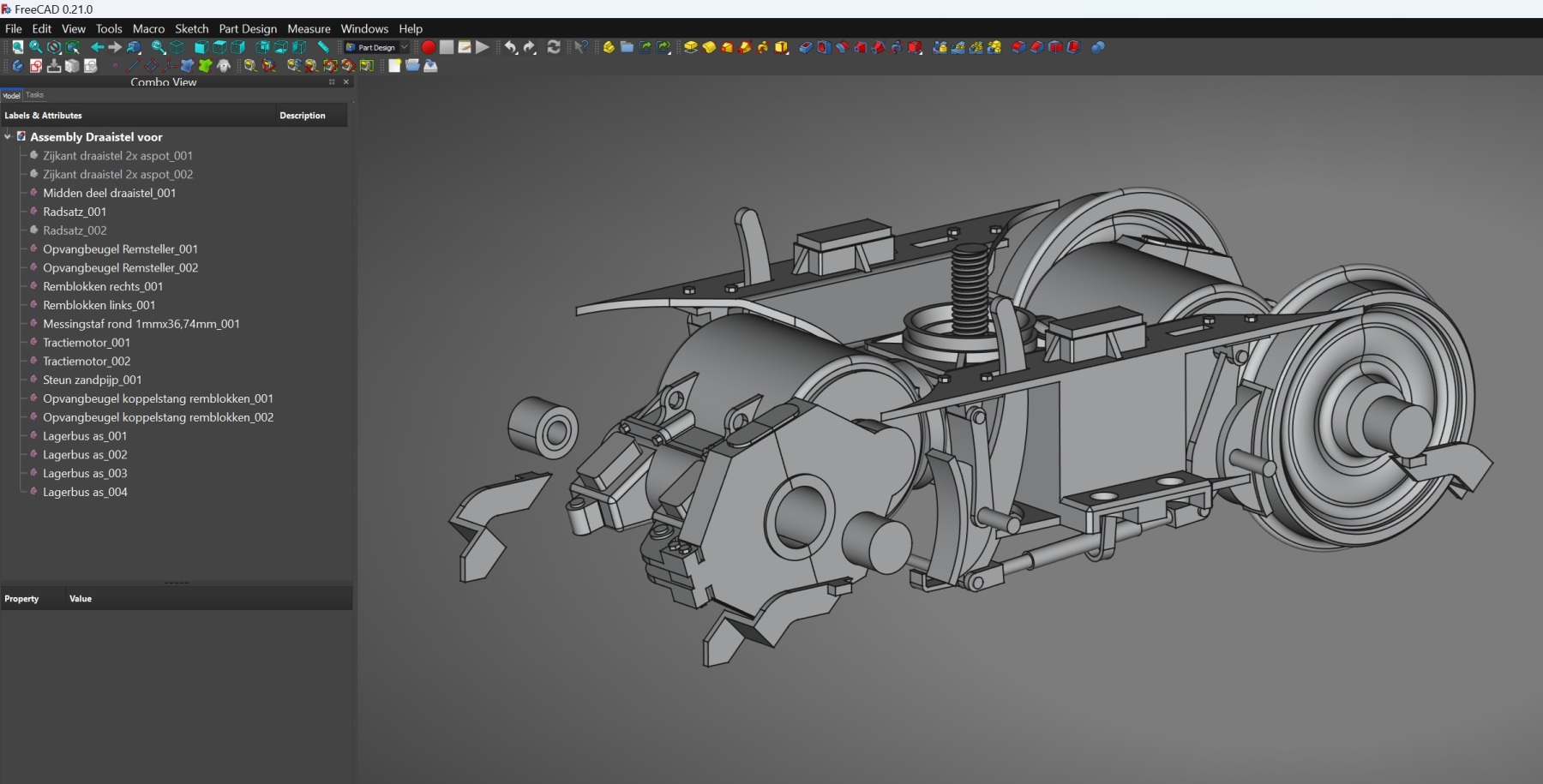
Task: Click the Boolean operation icon
Action: [x=1098, y=47]
